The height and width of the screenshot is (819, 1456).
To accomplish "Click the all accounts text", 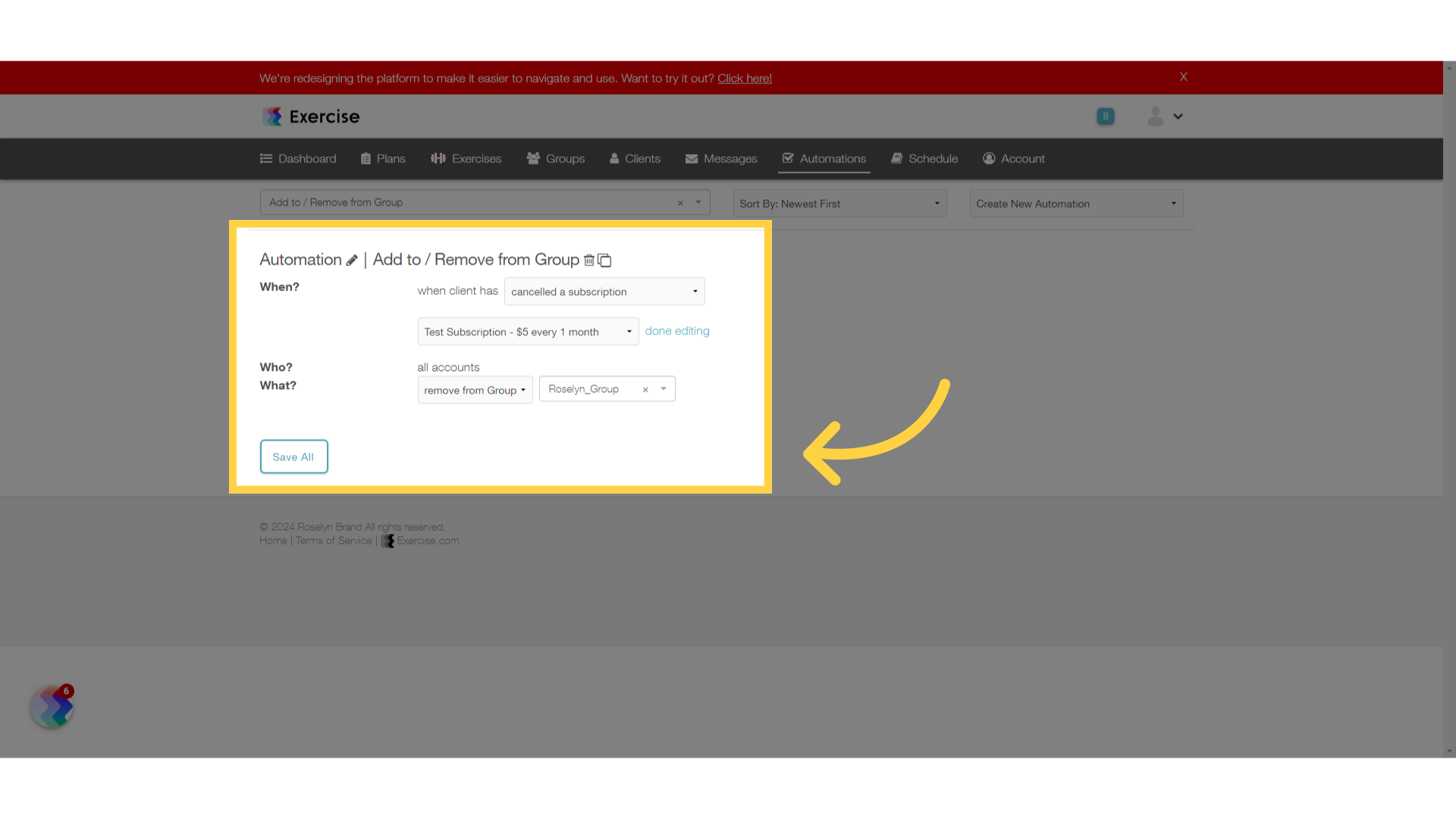I will 448,367.
